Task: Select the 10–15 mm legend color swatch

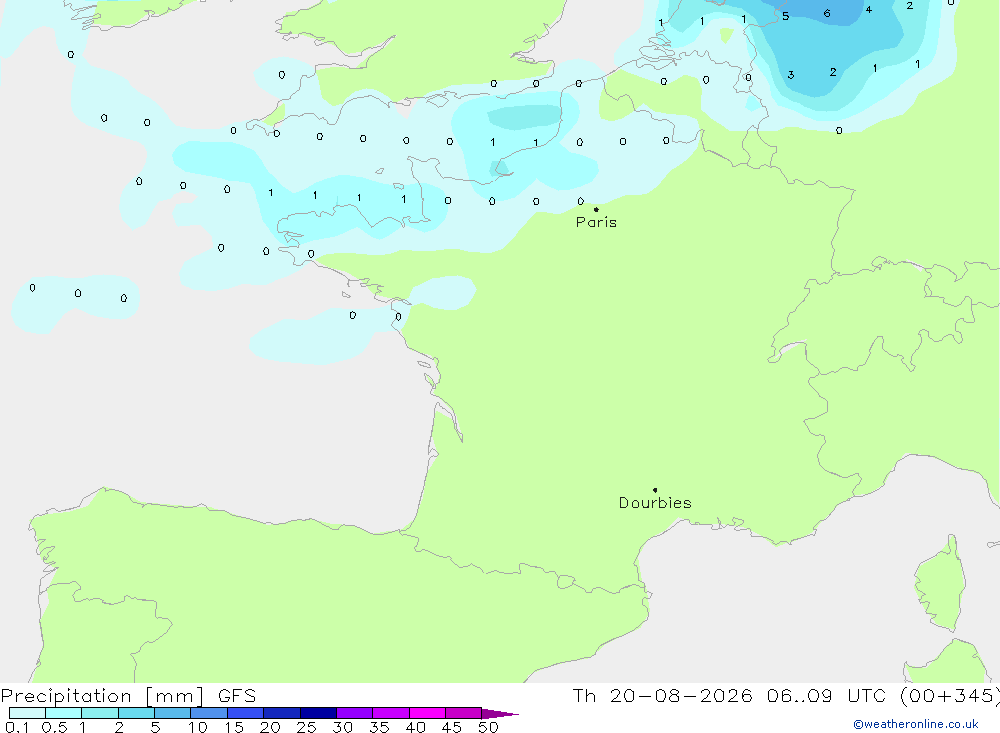Action: 209,713
